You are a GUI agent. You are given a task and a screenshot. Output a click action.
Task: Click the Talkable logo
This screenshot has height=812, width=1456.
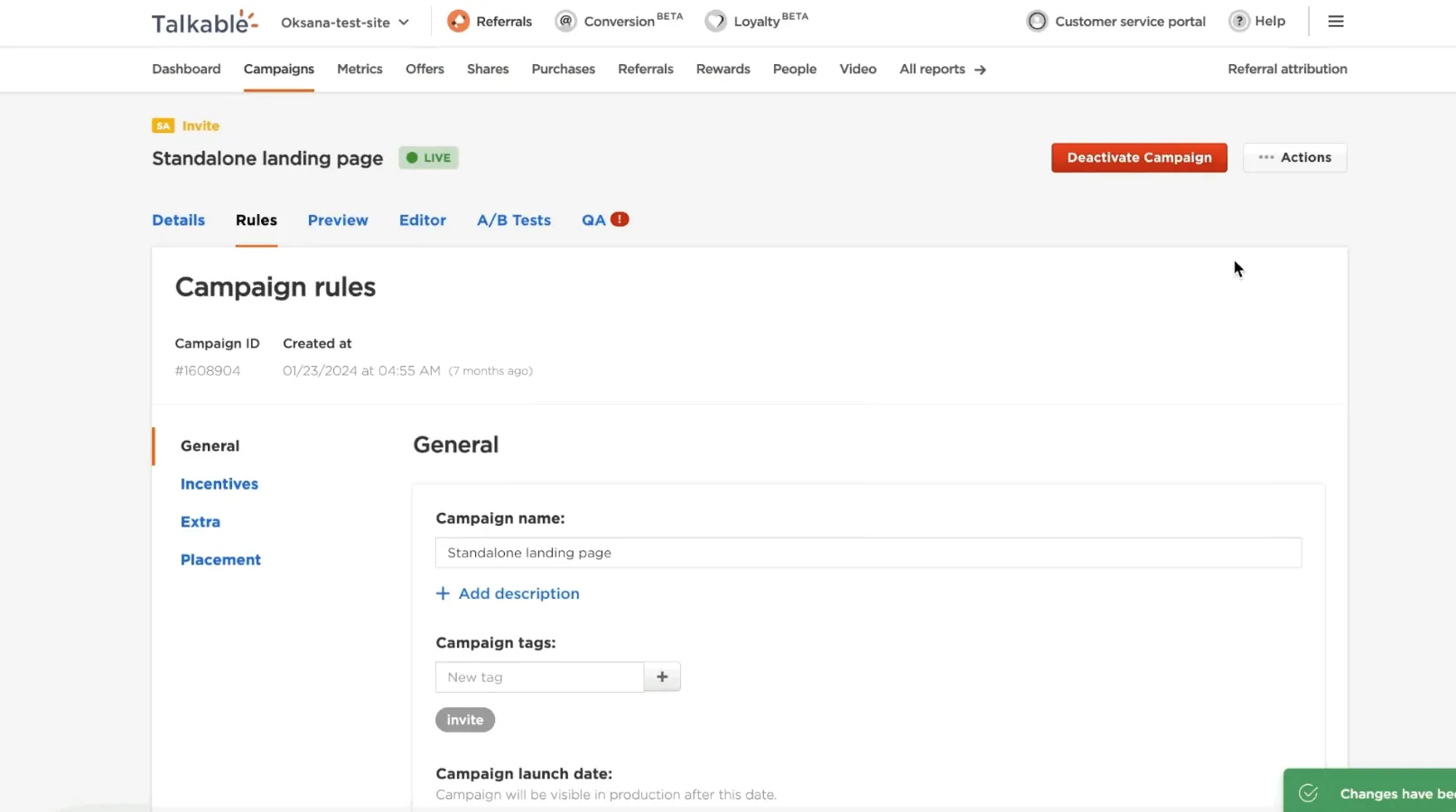point(205,22)
